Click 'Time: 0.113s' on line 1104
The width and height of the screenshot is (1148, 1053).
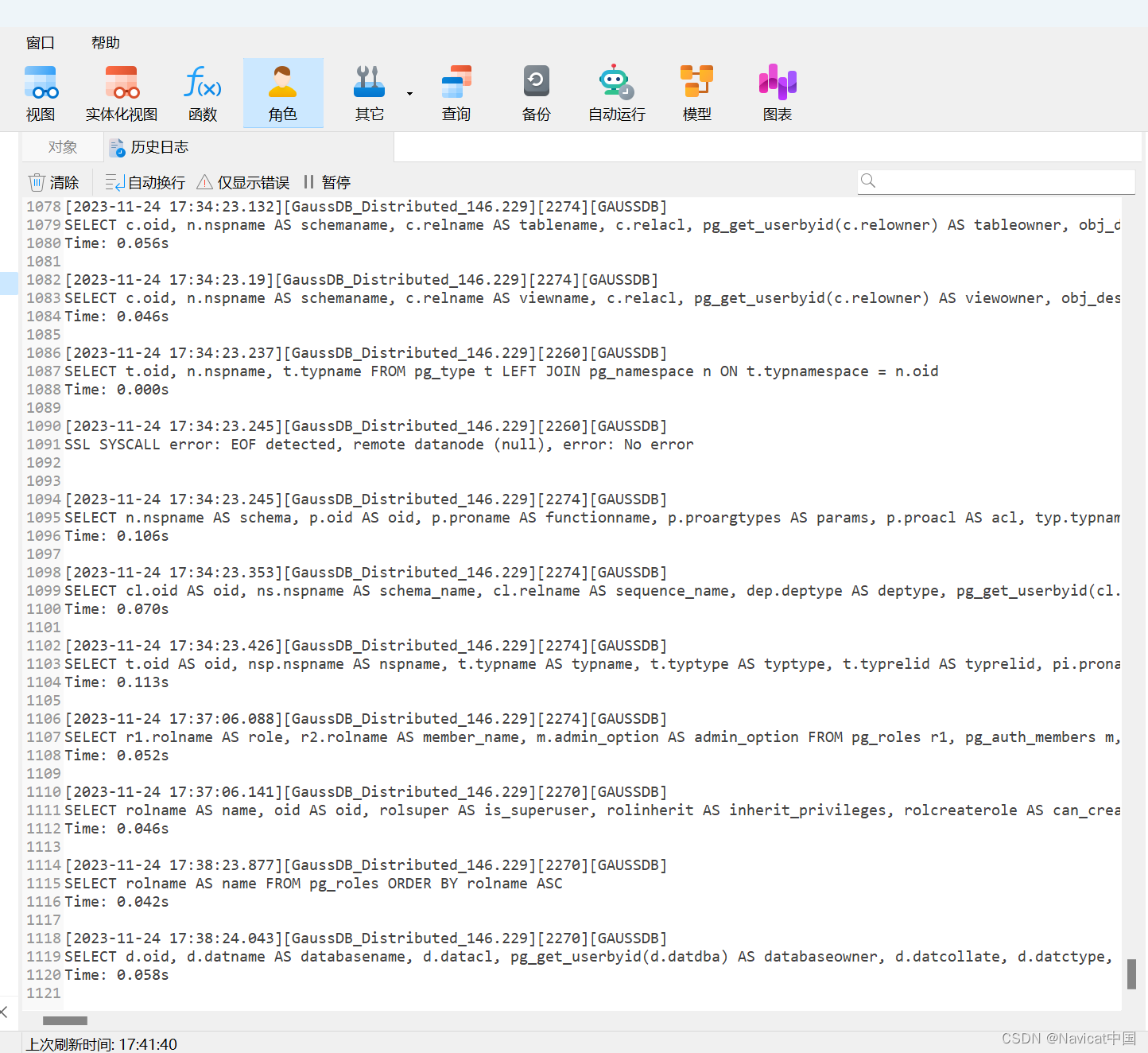point(117,682)
